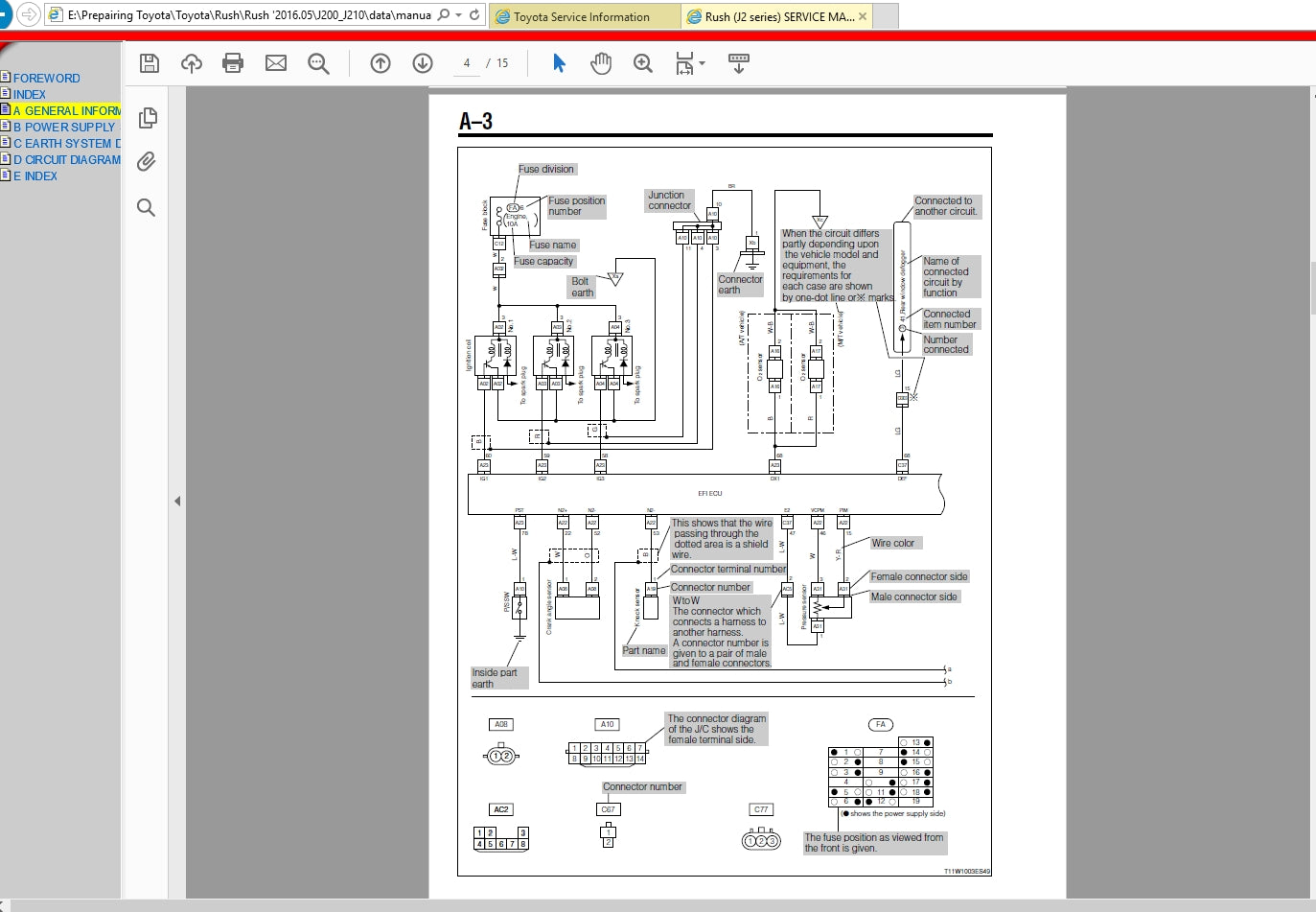Go to the next page
This screenshot has height=912, width=1316.
422,63
